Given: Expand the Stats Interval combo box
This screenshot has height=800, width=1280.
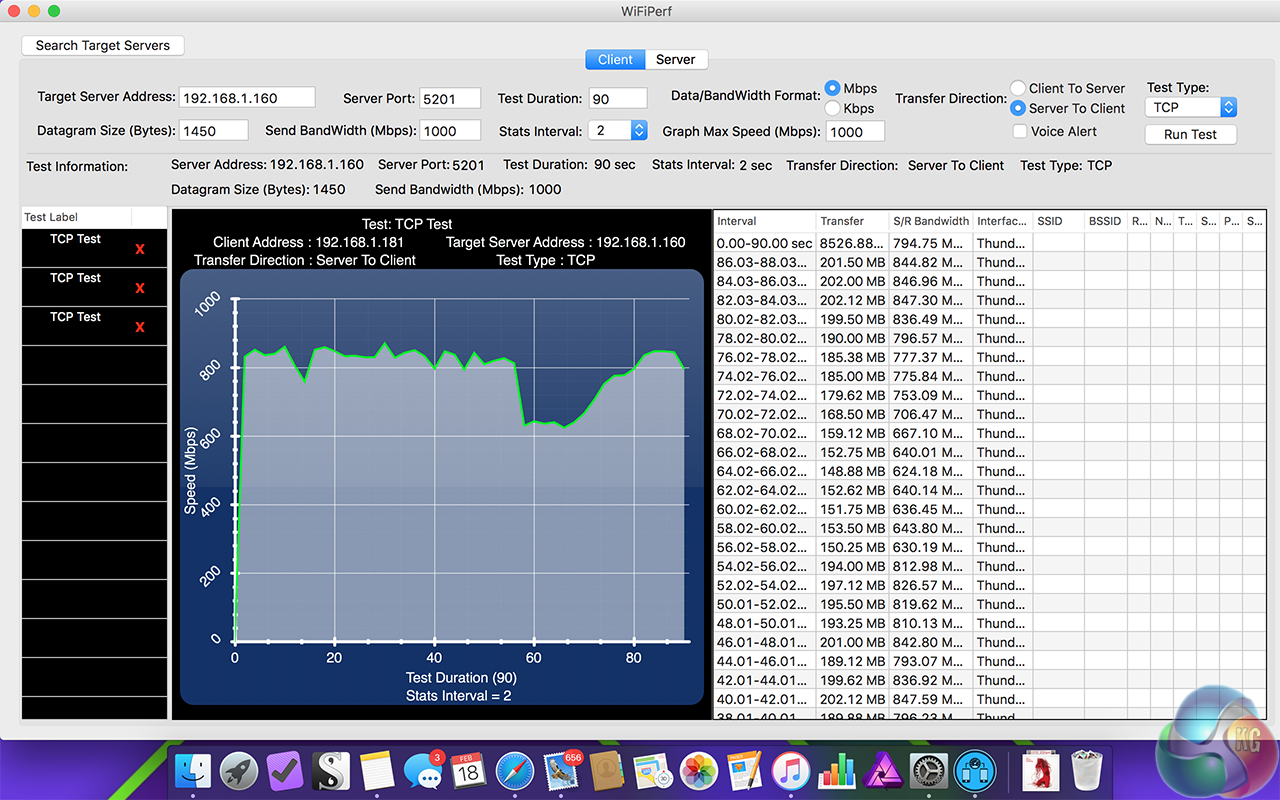Looking at the screenshot, I should pyautogui.click(x=638, y=130).
